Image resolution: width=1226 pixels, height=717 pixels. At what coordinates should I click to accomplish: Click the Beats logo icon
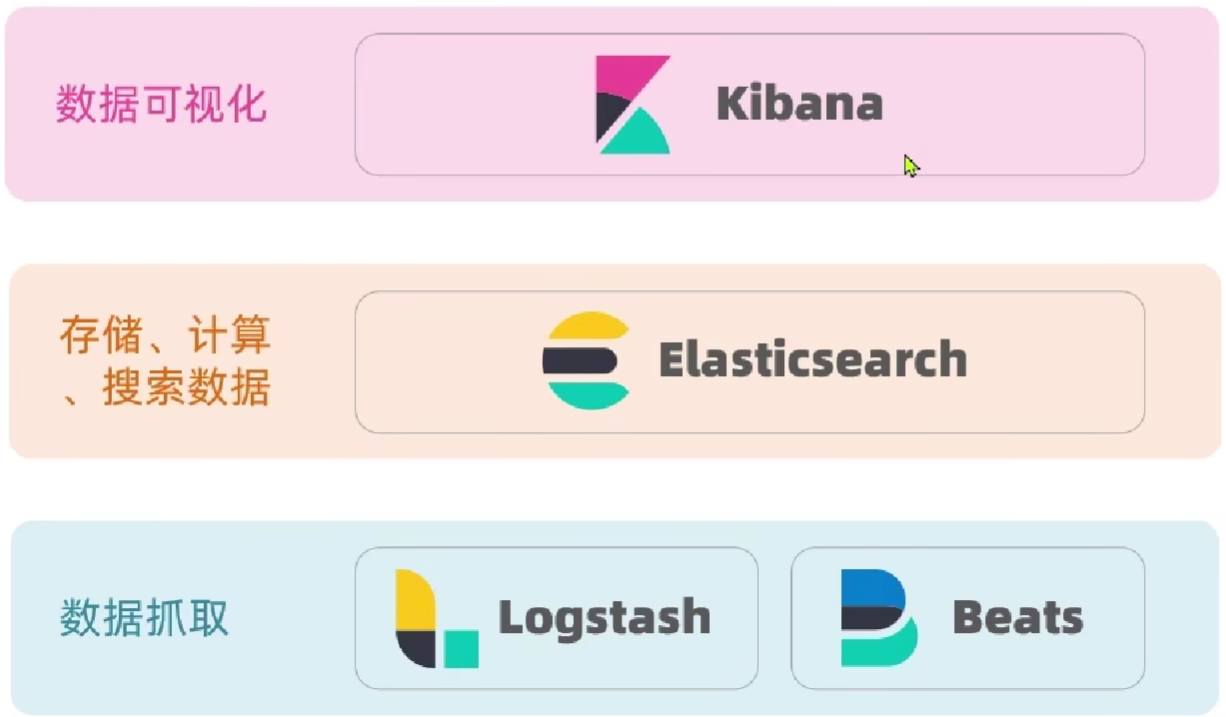(x=878, y=618)
